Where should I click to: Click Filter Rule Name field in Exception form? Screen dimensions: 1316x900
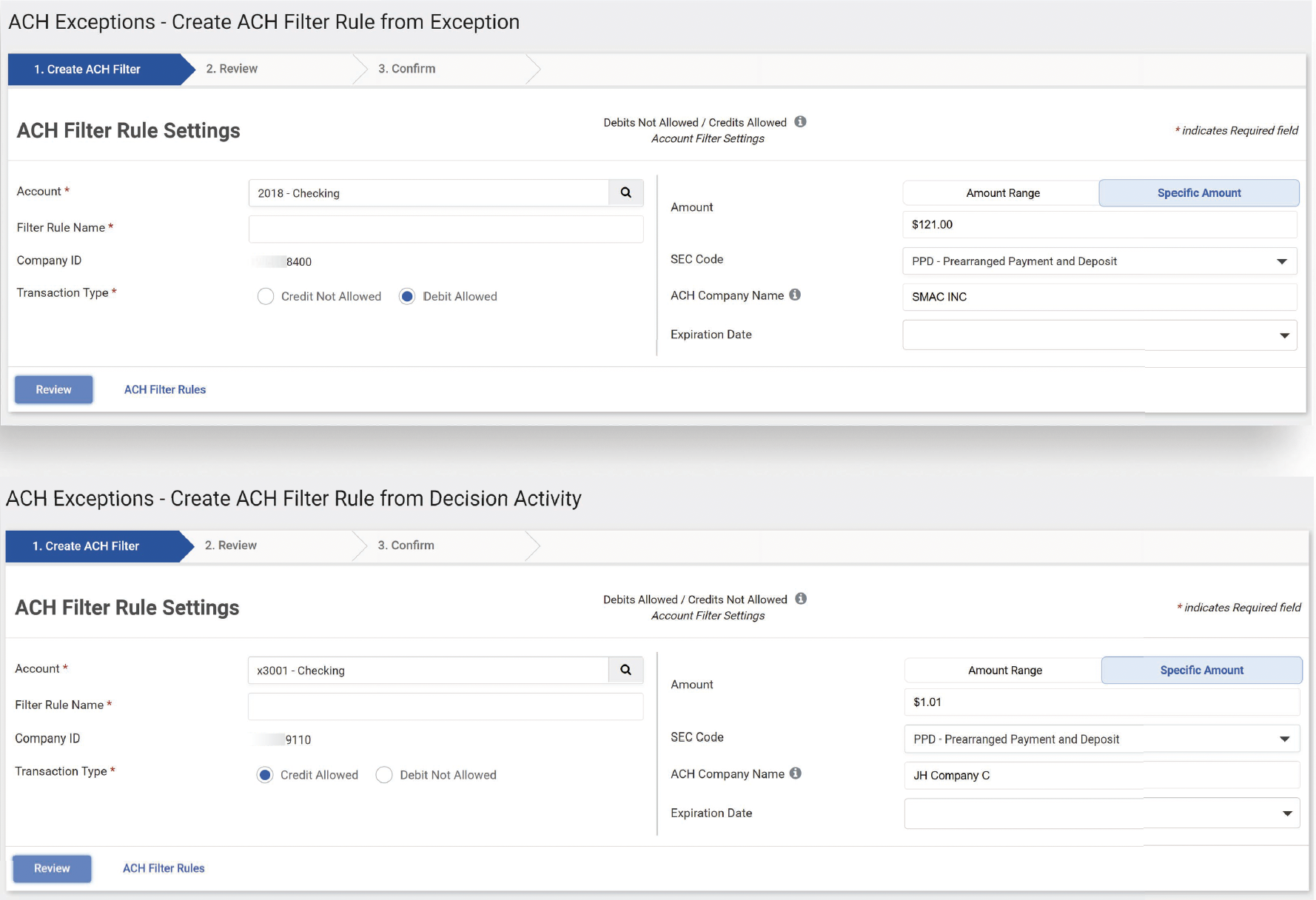point(446,229)
